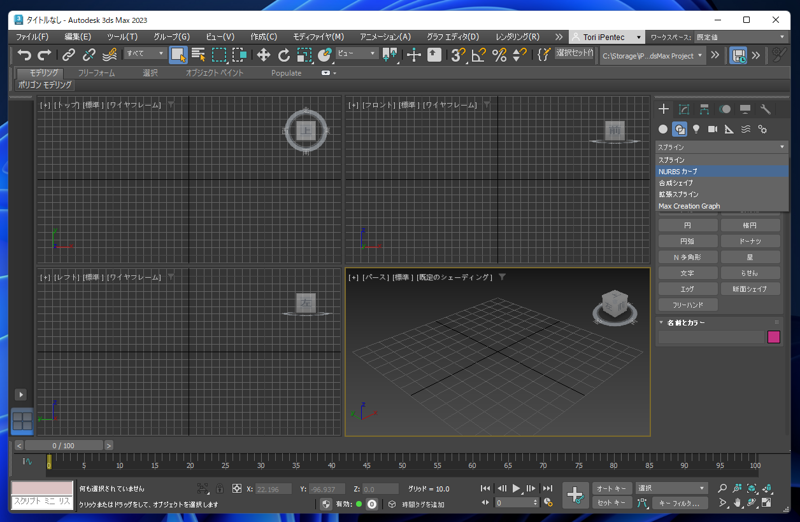
Task: Click the ドーナツ shape button
Action: pos(750,241)
